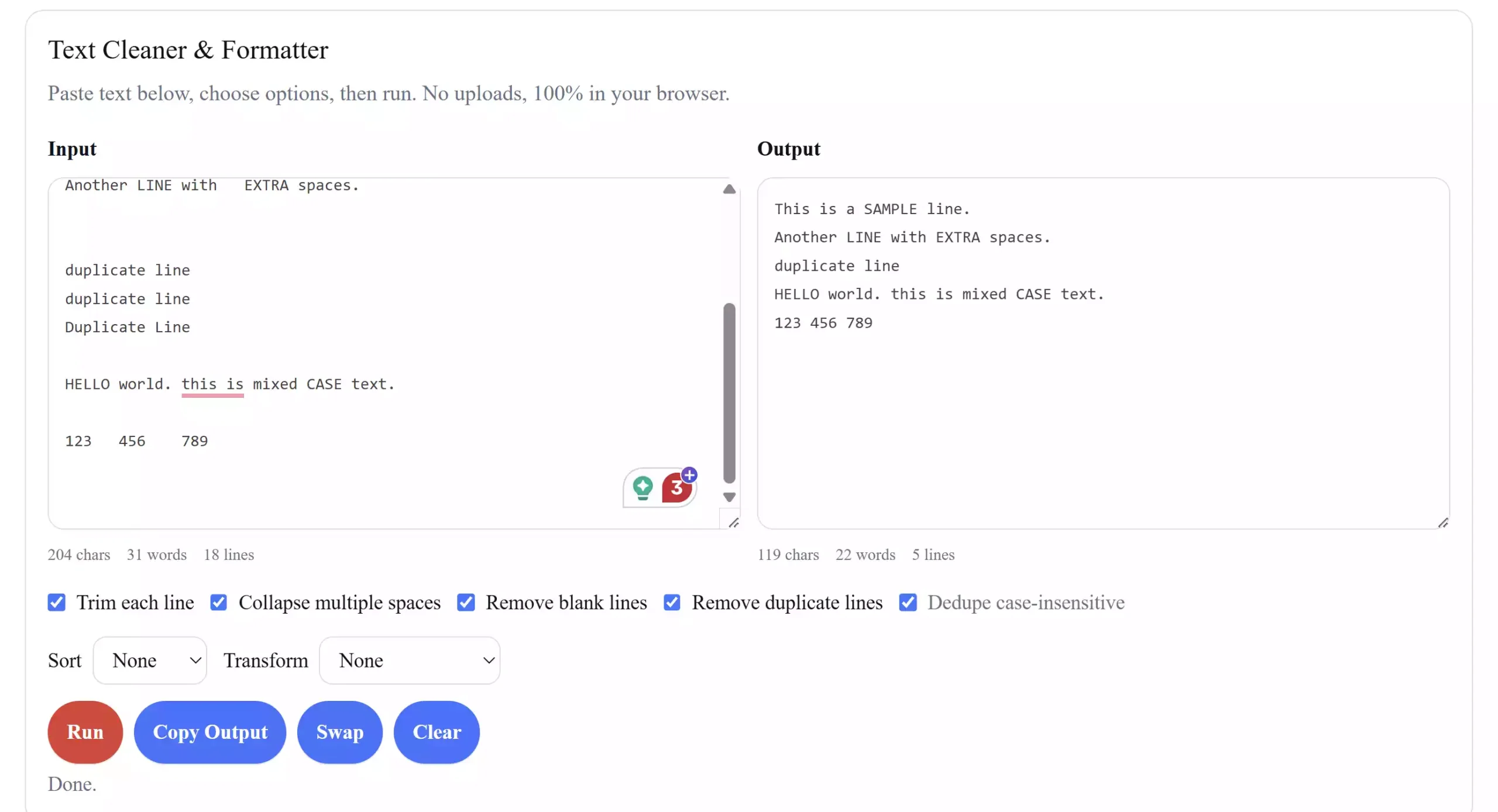Disable Dedupe case-insensitive option

(x=908, y=602)
